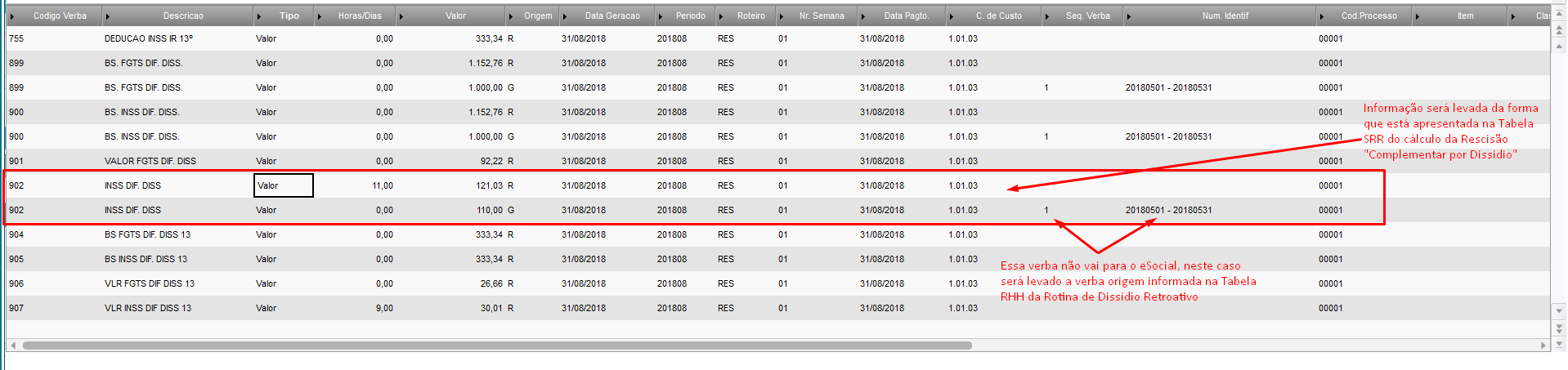
Task: Open the arrow on the Tipo column header
Action: 259,16
